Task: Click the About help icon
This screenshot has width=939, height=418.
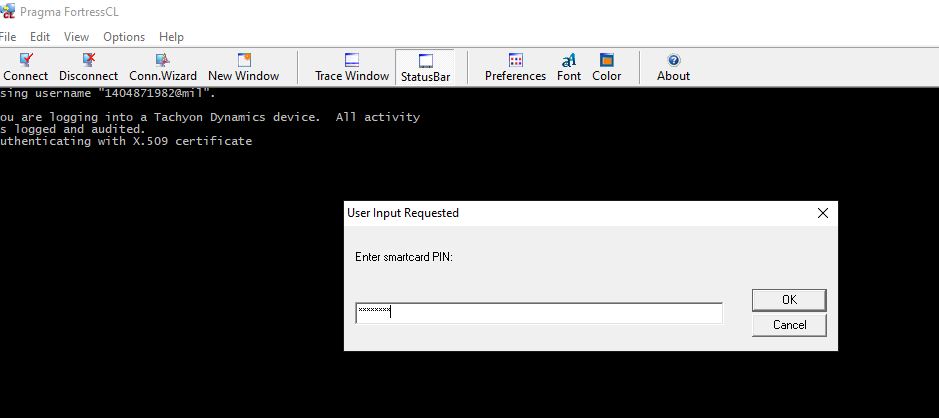Action: point(674,67)
